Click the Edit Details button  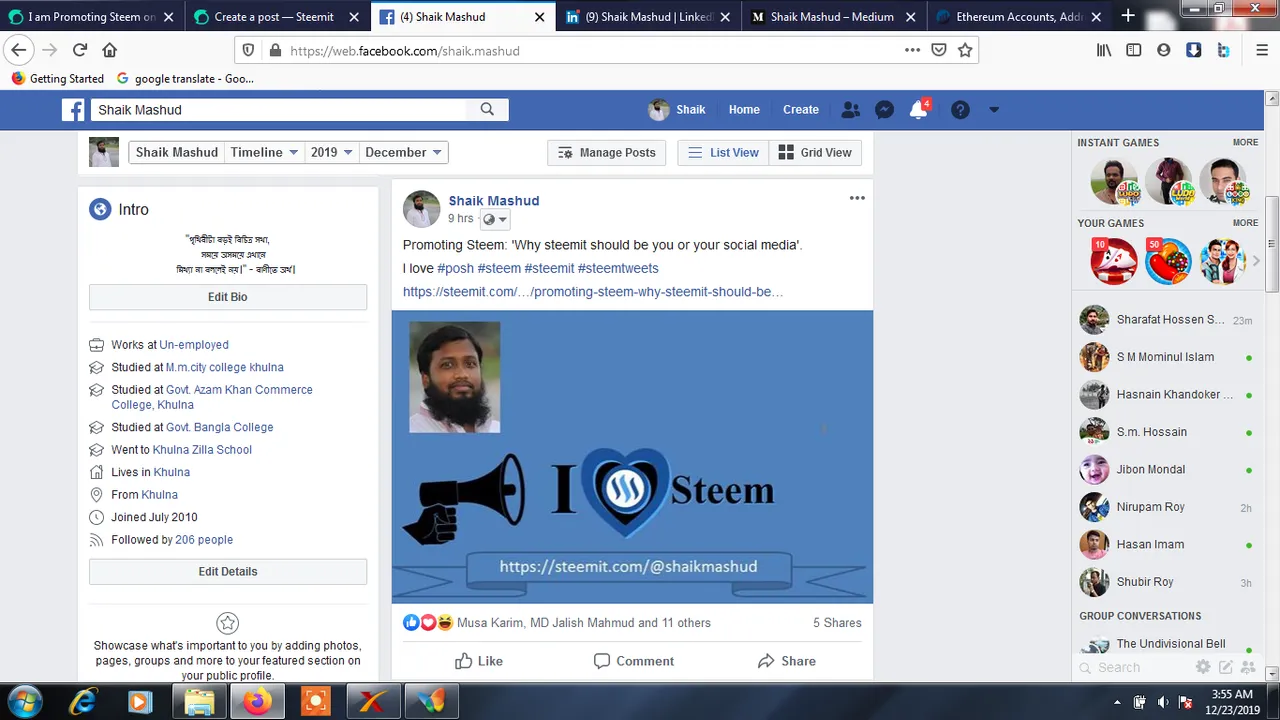[228, 571]
